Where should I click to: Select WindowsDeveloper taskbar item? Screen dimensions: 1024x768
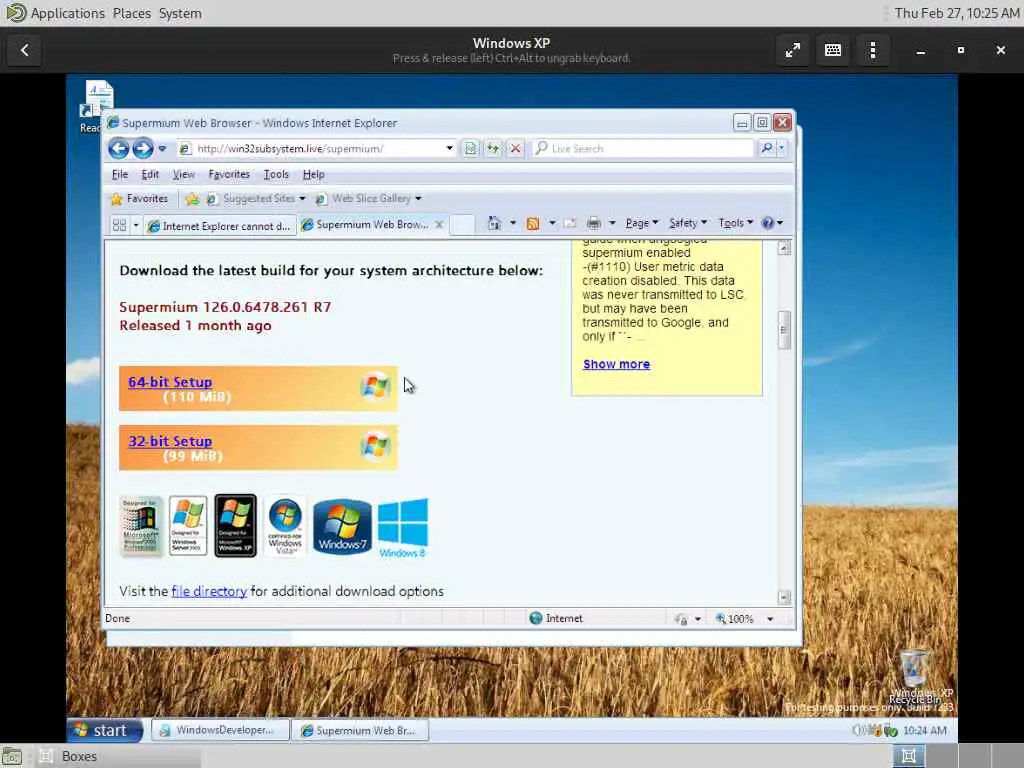coord(220,730)
